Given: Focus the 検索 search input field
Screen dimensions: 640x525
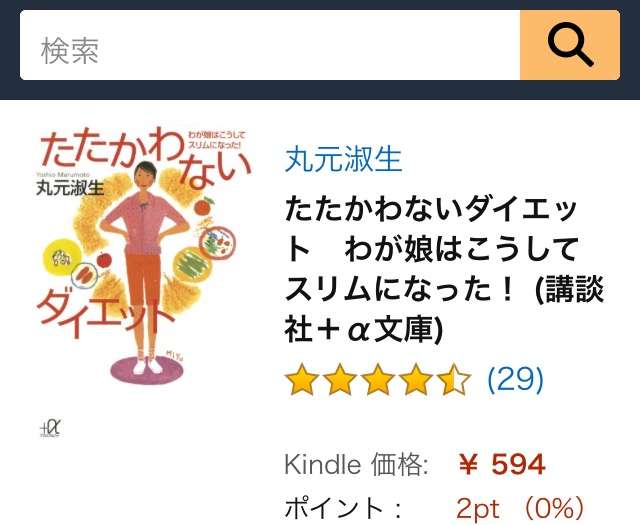Looking at the screenshot, I should point(270,45).
